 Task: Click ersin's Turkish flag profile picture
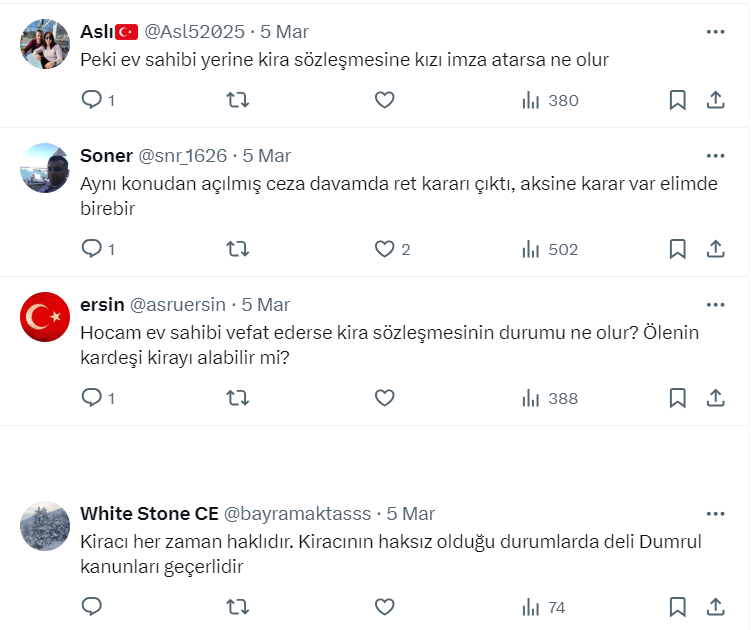tap(45, 318)
